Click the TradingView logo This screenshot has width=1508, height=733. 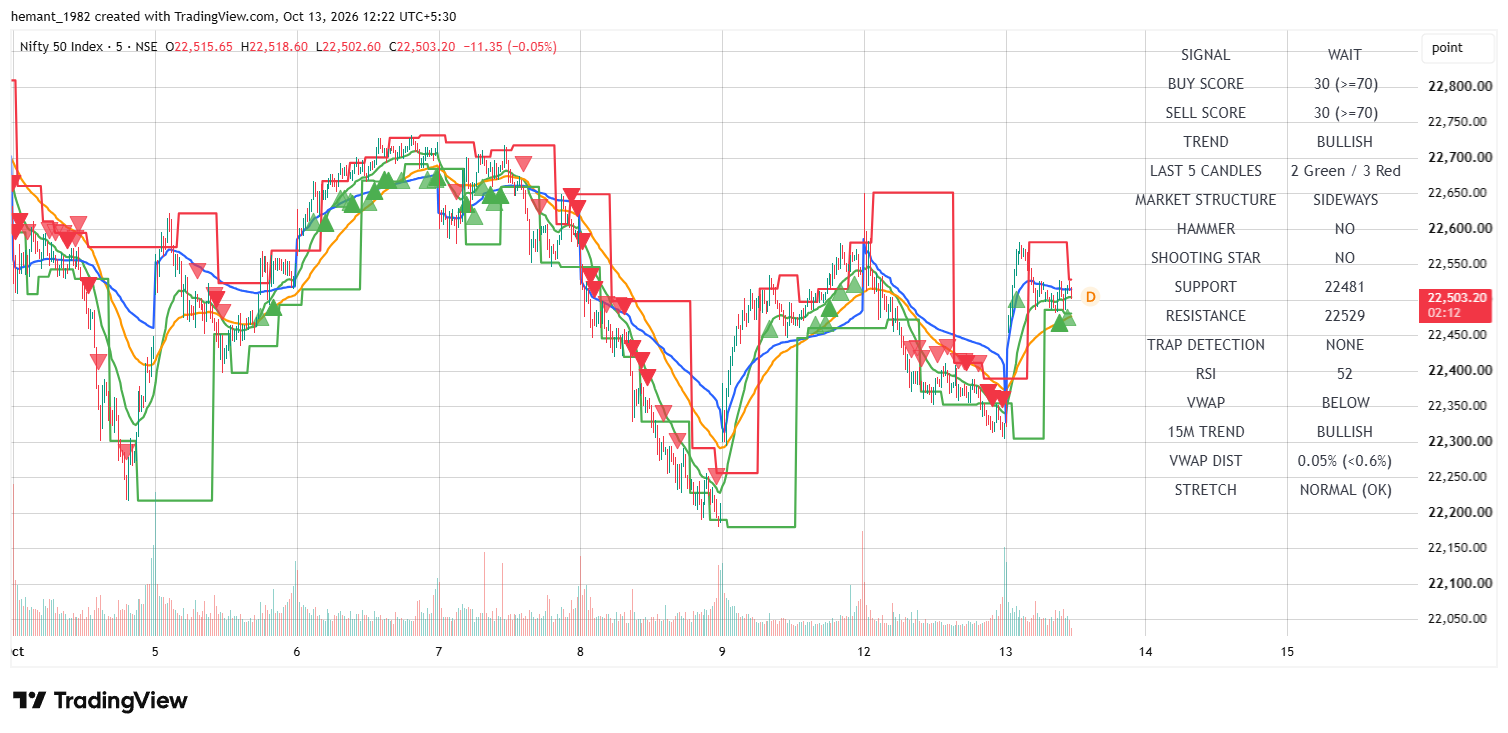(x=100, y=700)
